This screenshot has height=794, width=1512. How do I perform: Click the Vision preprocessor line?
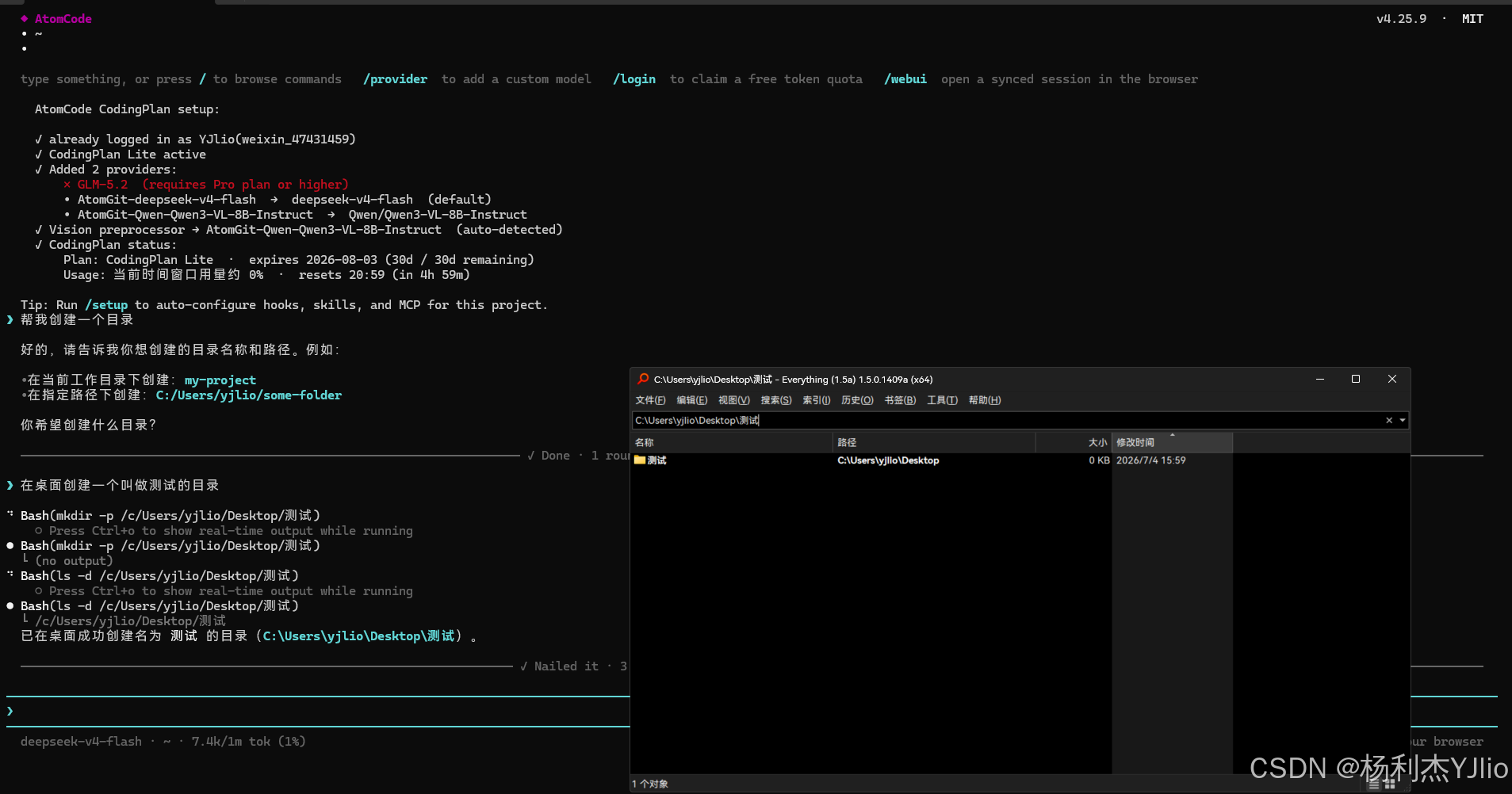pos(299,230)
